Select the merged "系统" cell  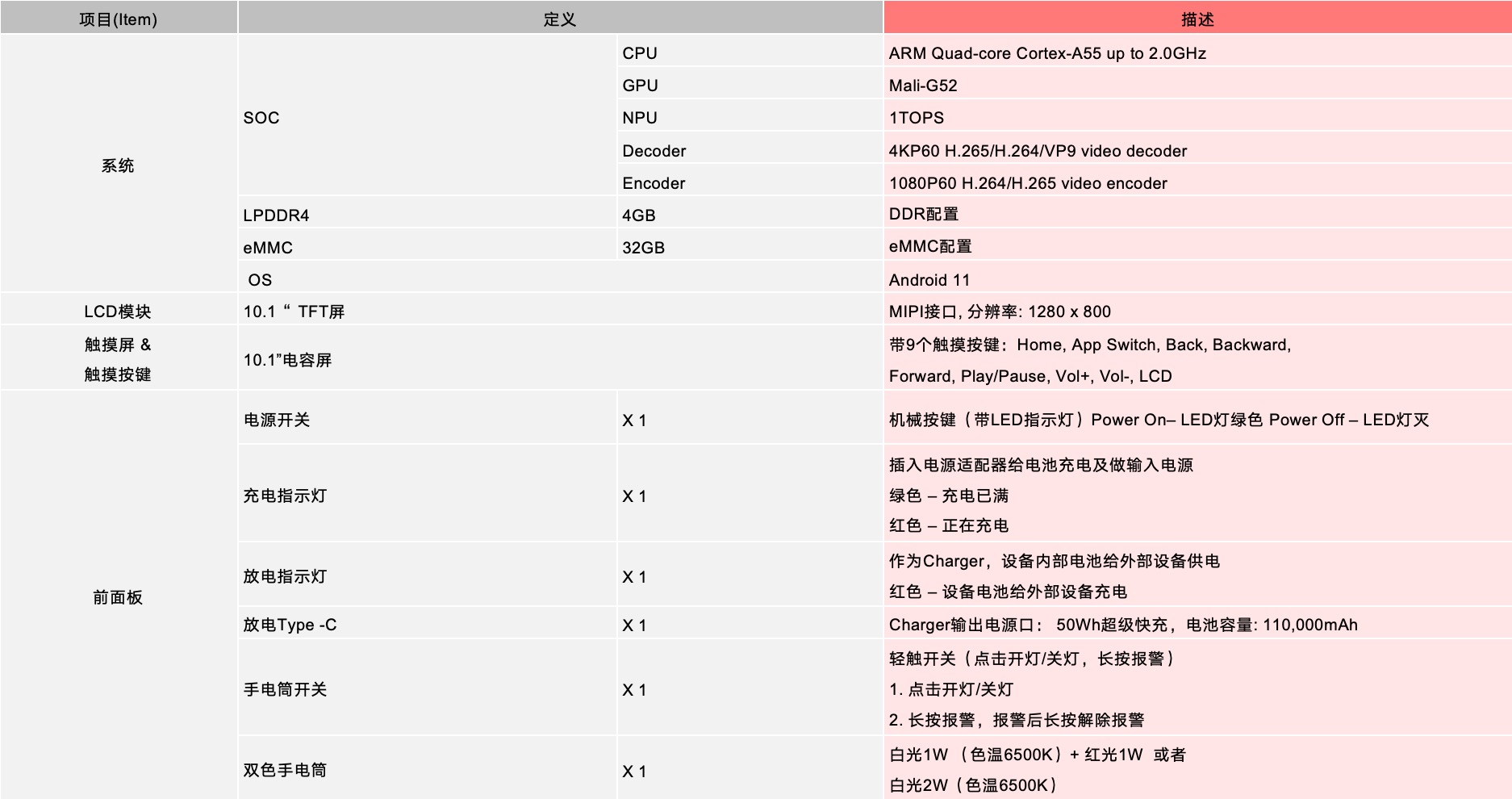click(x=118, y=165)
